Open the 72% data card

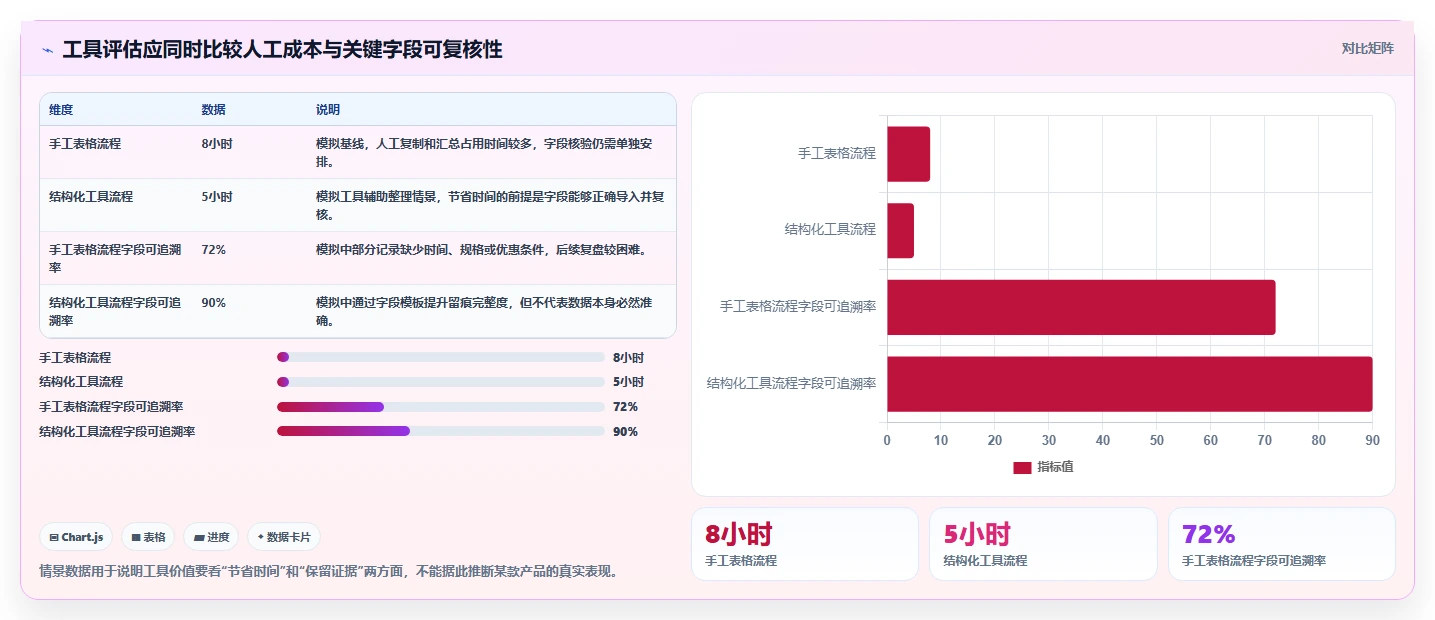(1281, 544)
